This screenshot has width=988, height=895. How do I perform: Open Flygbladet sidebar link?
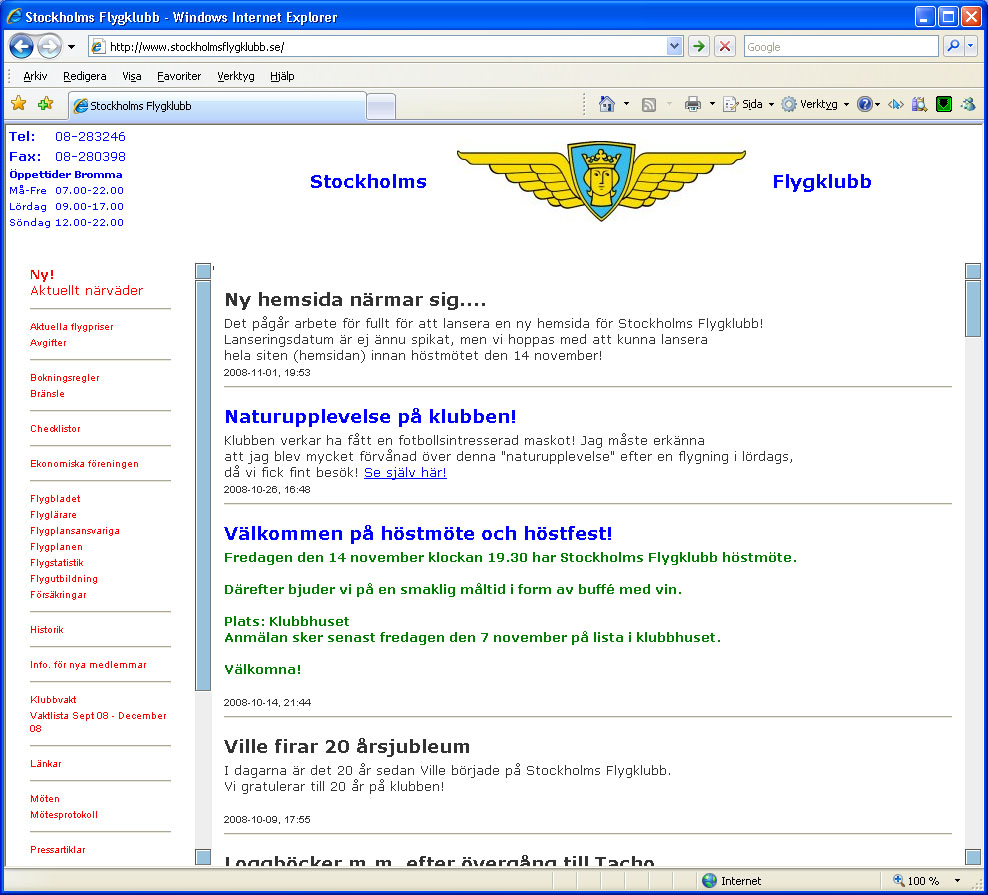55,499
